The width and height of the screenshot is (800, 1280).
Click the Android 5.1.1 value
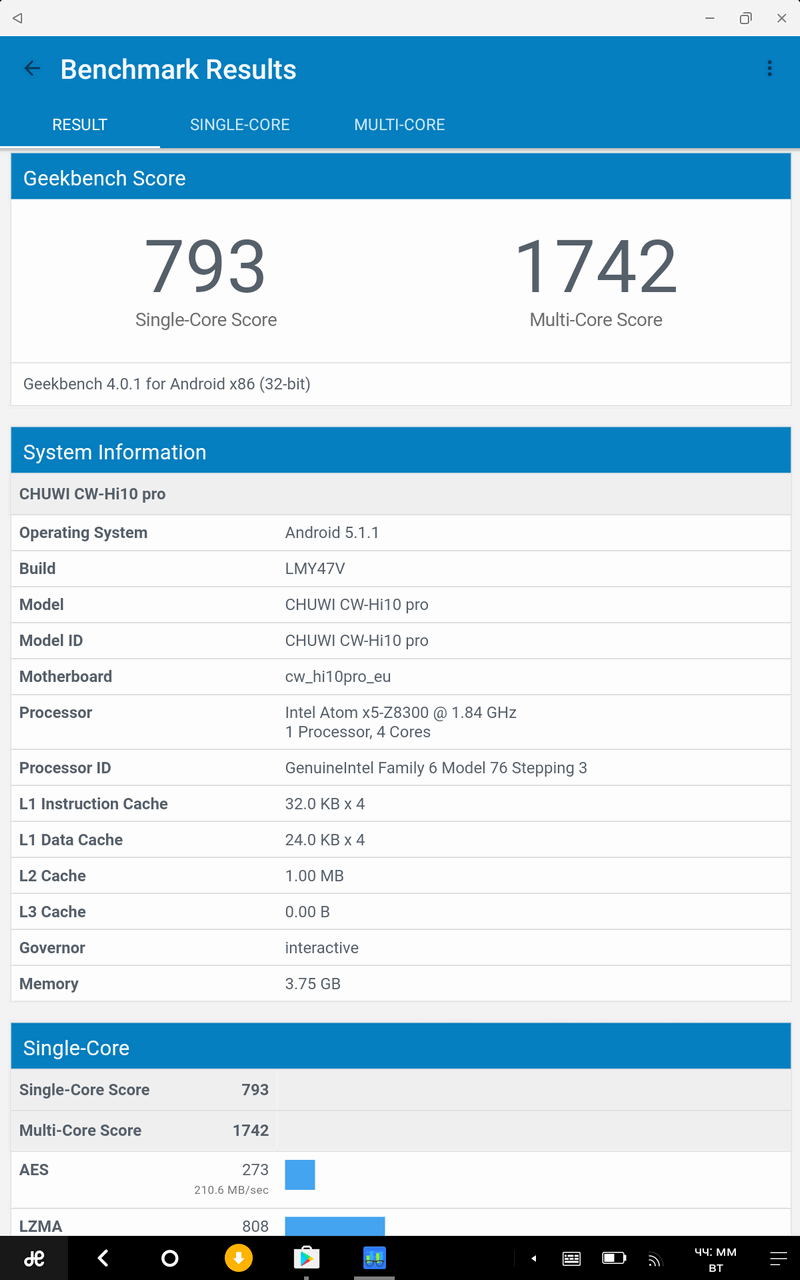pos(332,533)
